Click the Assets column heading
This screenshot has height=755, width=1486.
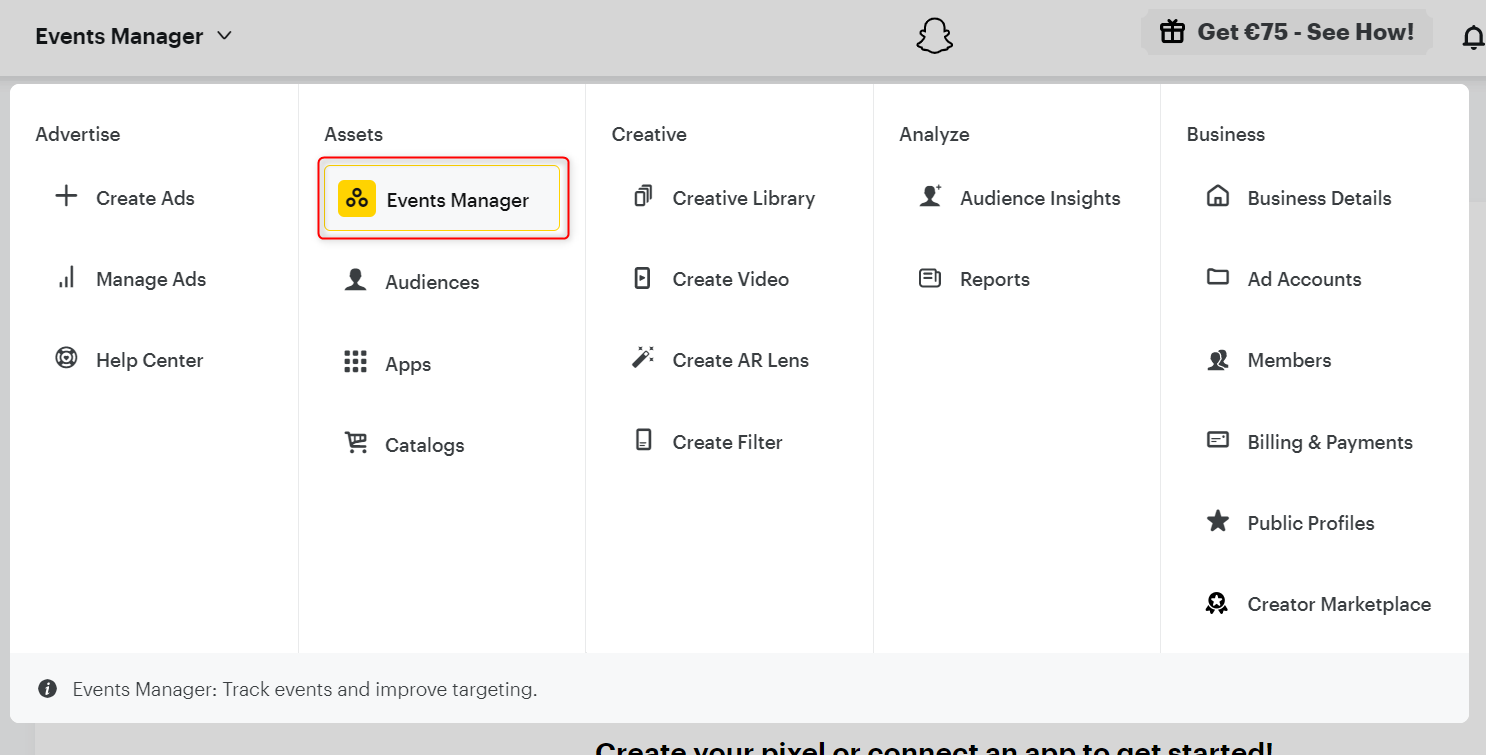click(x=353, y=134)
